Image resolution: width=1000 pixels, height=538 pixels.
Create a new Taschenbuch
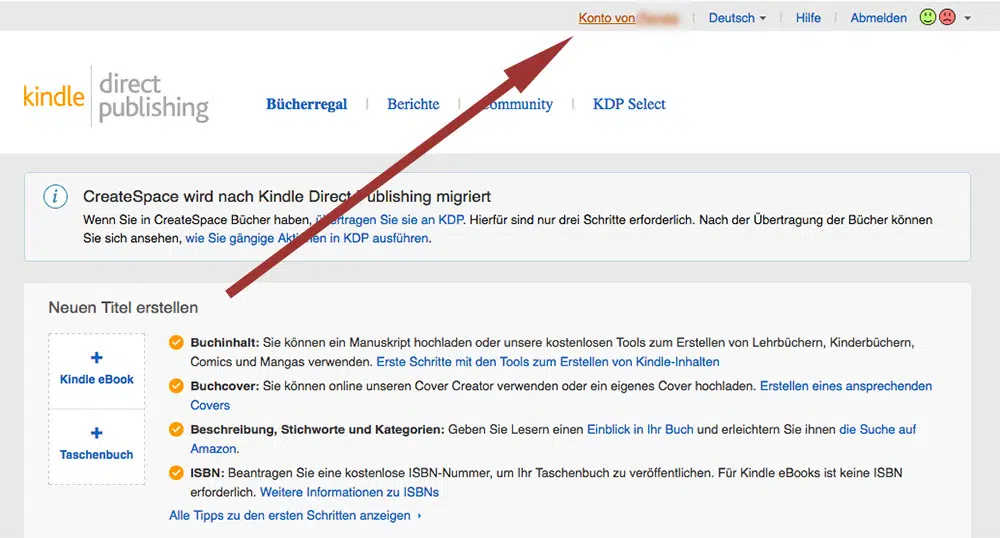96,446
